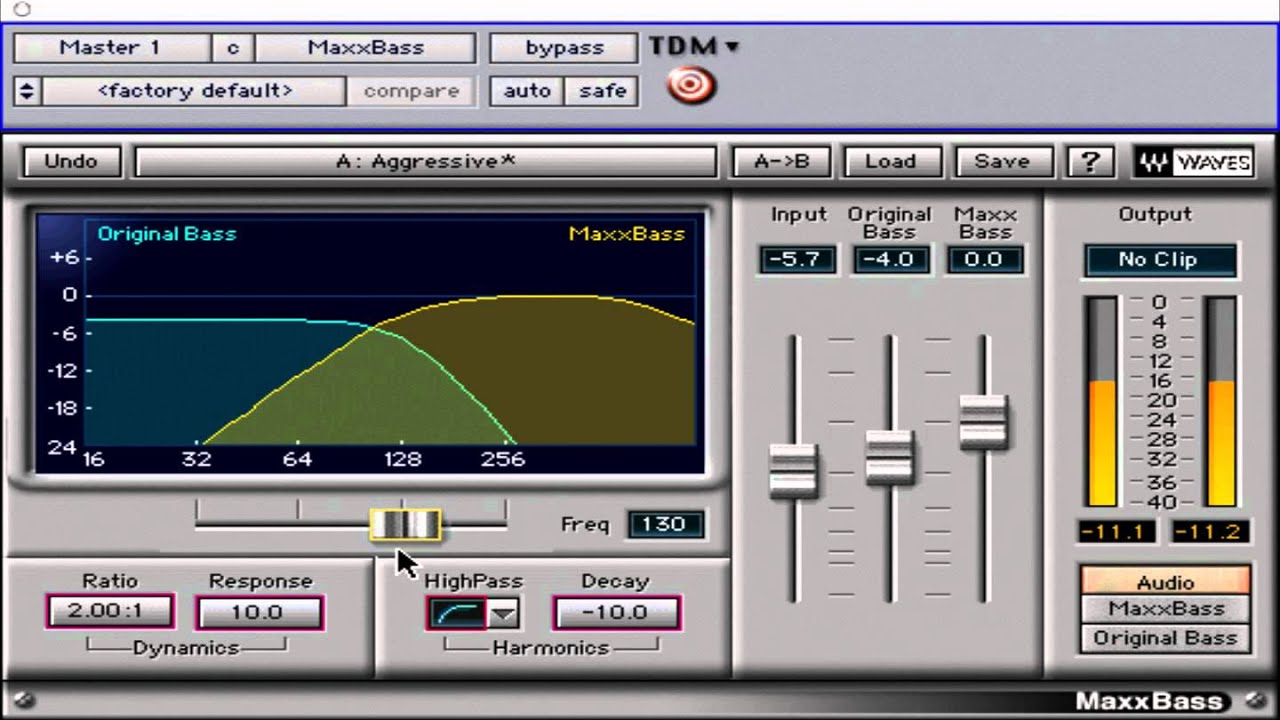The height and width of the screenshot is (720, 1280).
Task: Open the Waves logo button
Action: [1195, 162]
